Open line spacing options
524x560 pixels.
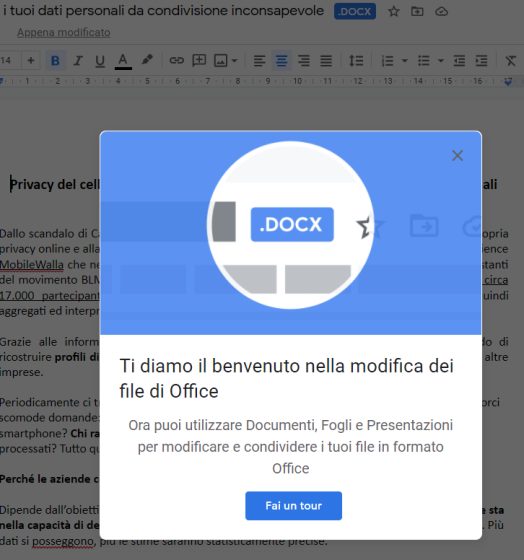(x=356, y=60)
